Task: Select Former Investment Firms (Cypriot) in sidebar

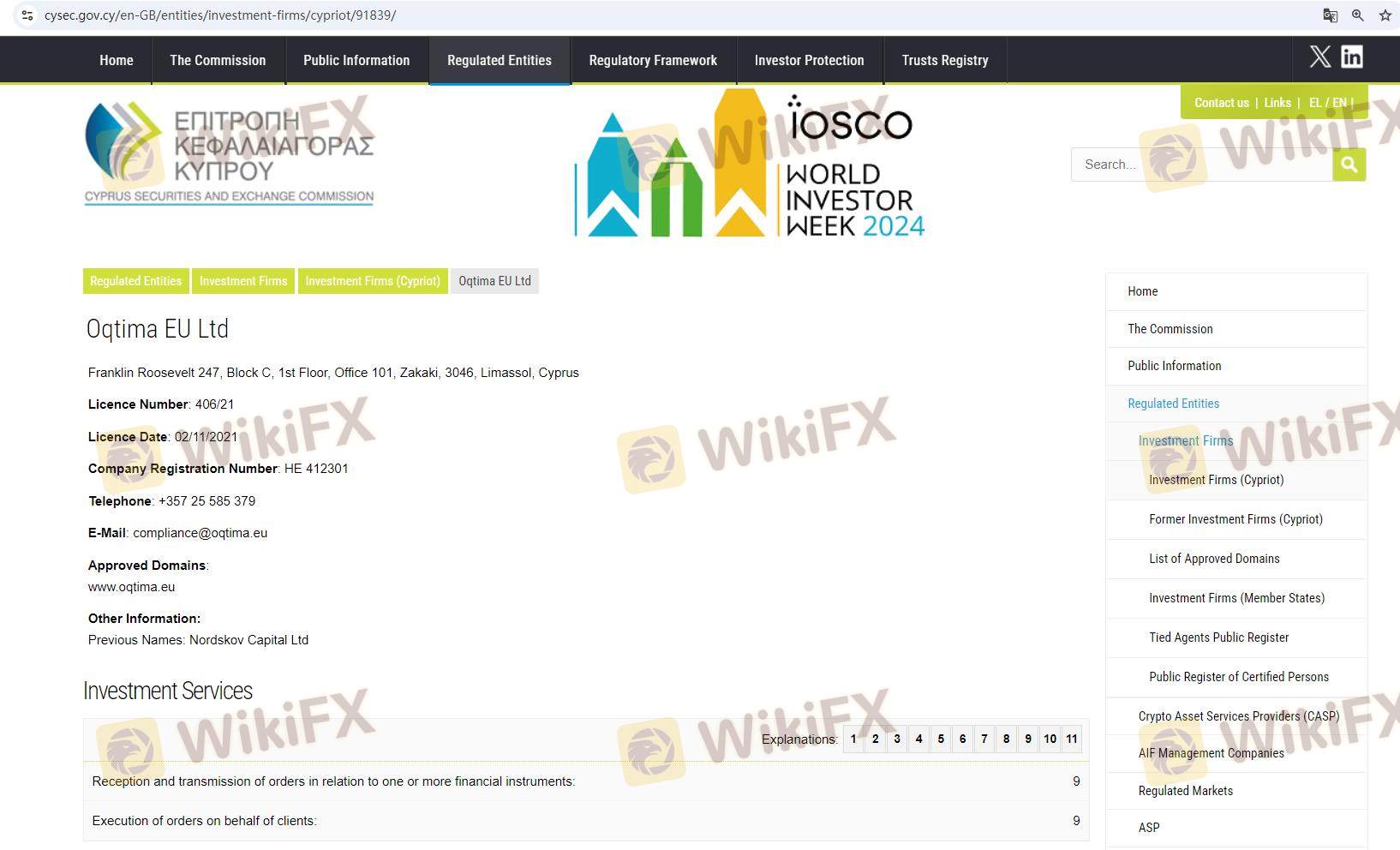Action: pos(1235,519)
